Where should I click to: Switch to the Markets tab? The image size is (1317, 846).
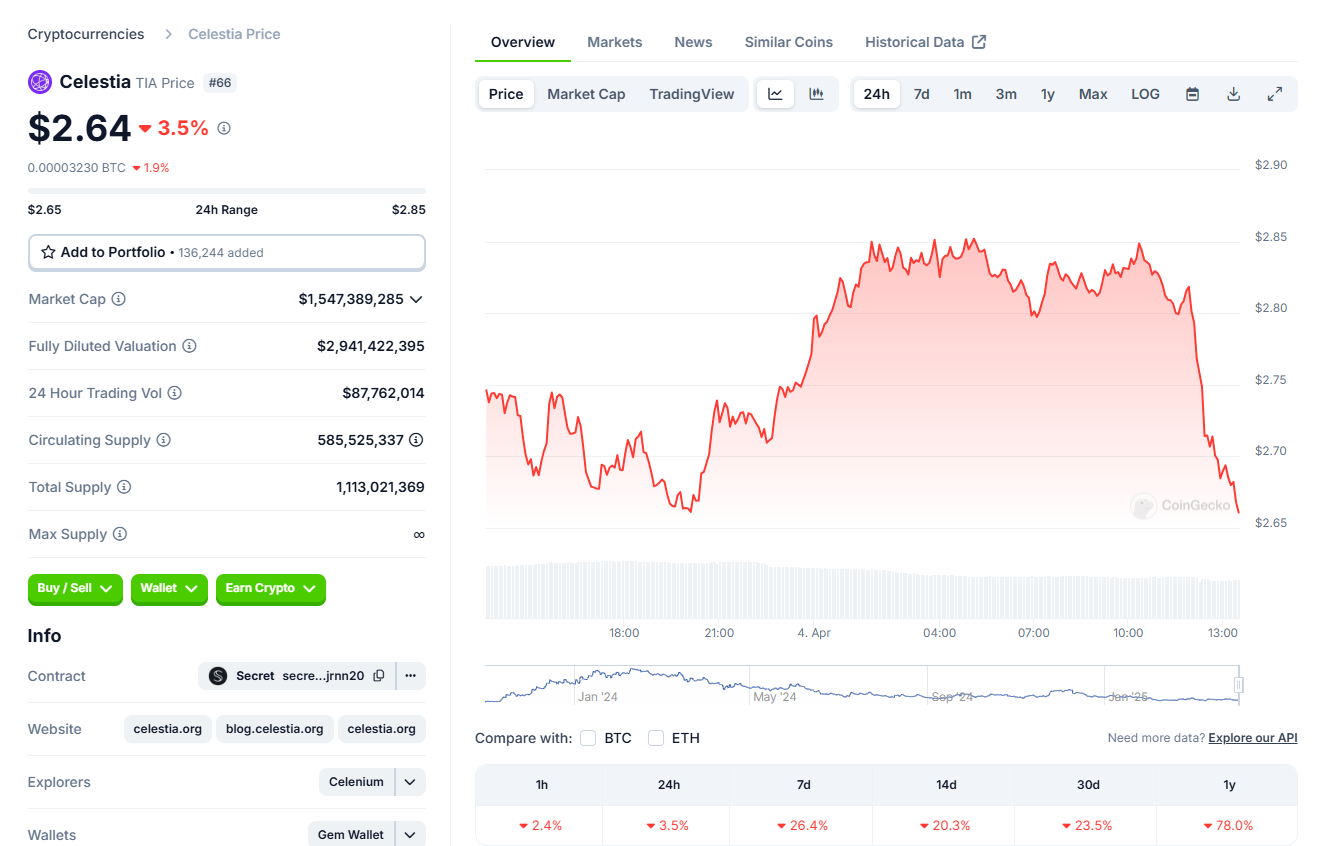click(x=615, y=42)
